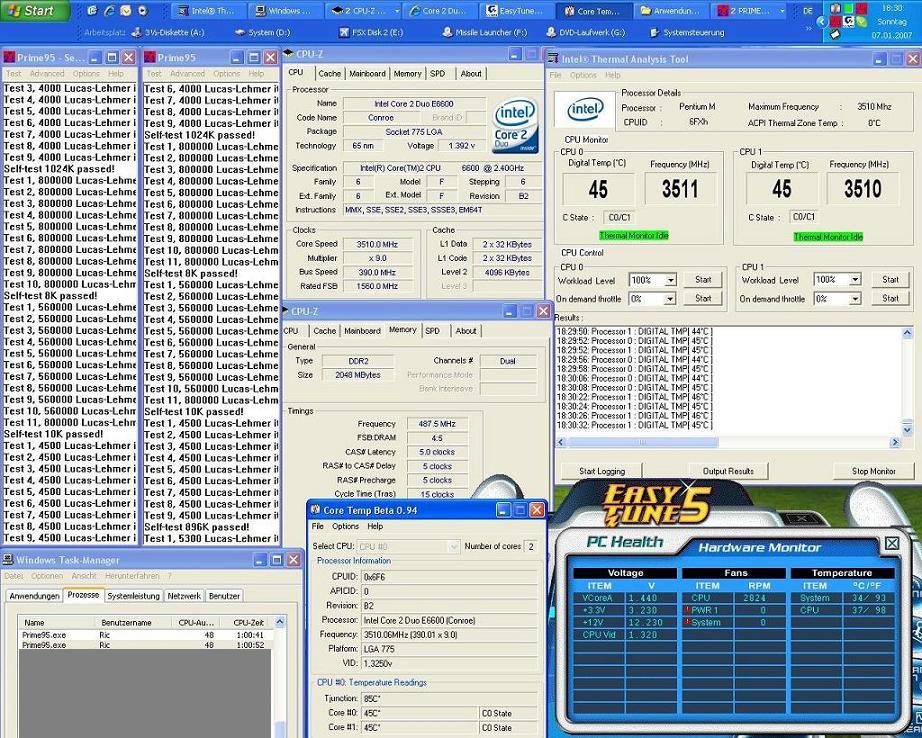Click Task-Manager process list scroll-up arrow
Screen dimensions: 922x738
280,622
